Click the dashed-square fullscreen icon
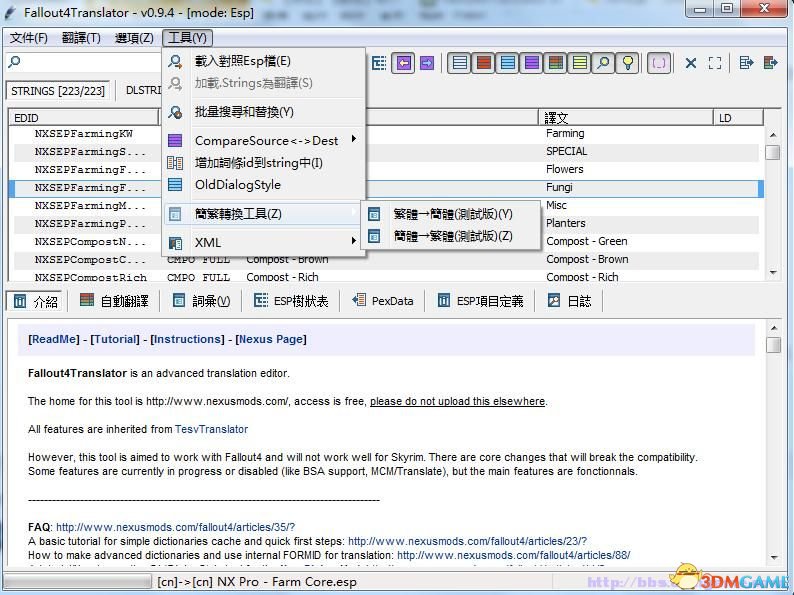The image size is (794, 595). 714,63
